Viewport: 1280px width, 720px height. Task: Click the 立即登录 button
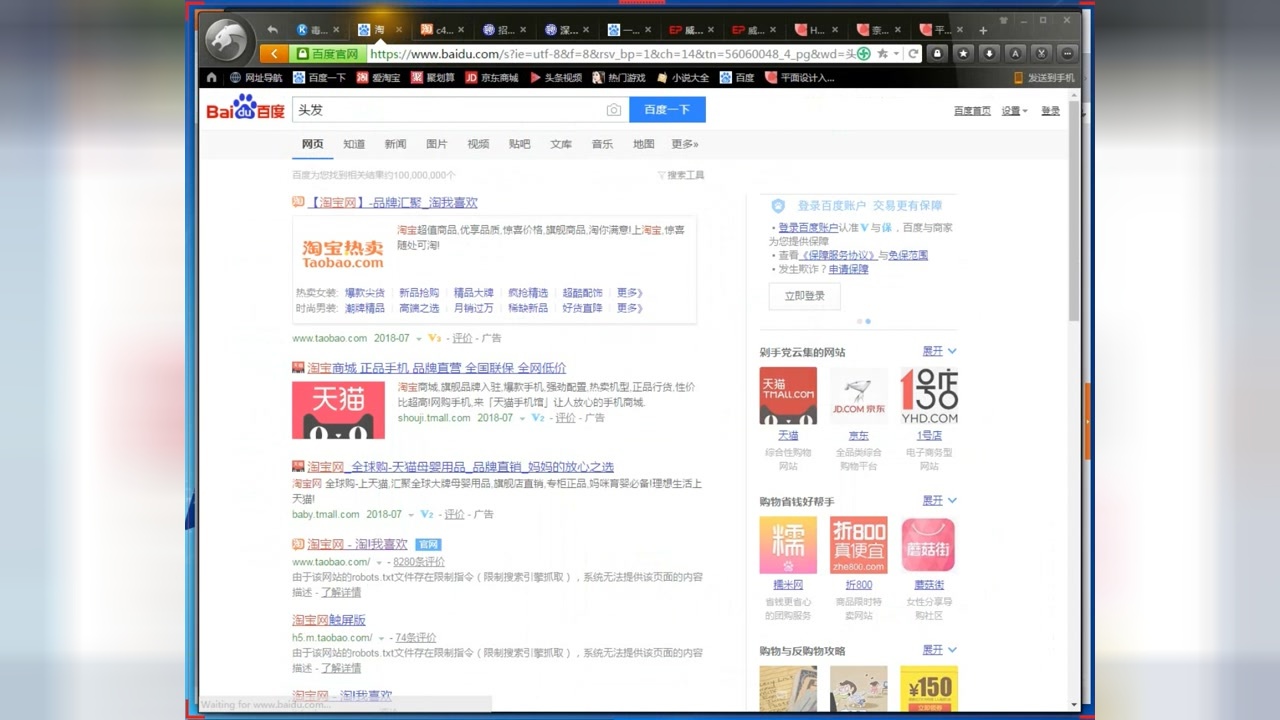tap(804, 296)
